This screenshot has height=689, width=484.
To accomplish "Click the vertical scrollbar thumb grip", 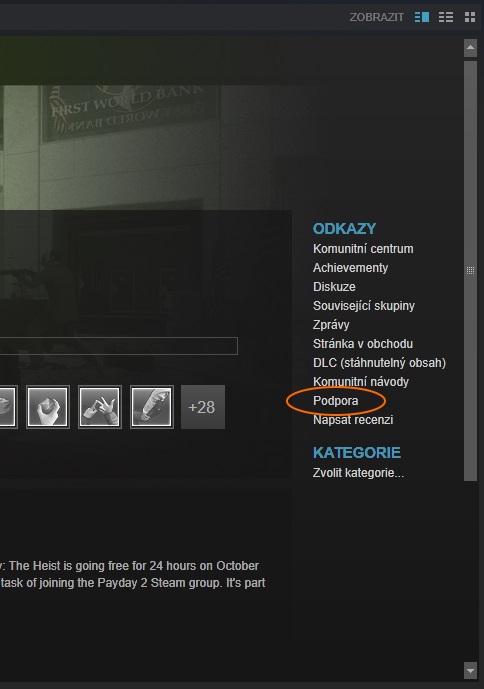I will (x=470, y=271).
